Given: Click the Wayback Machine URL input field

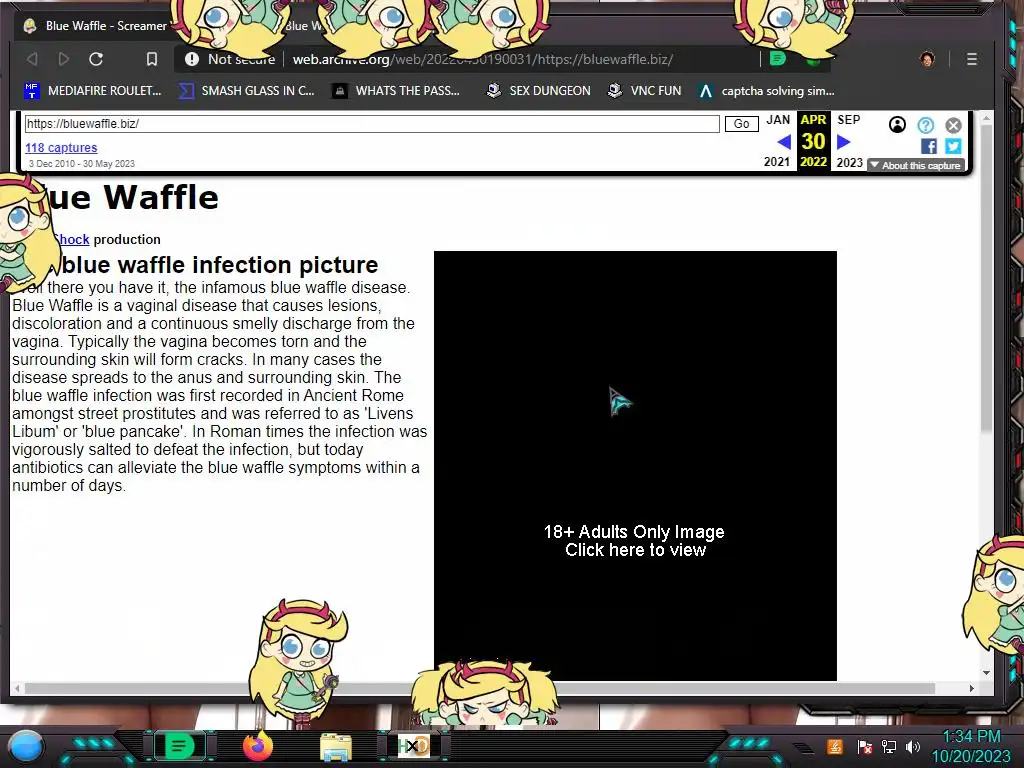Looking at the screenshot, I should click(372, 123).
